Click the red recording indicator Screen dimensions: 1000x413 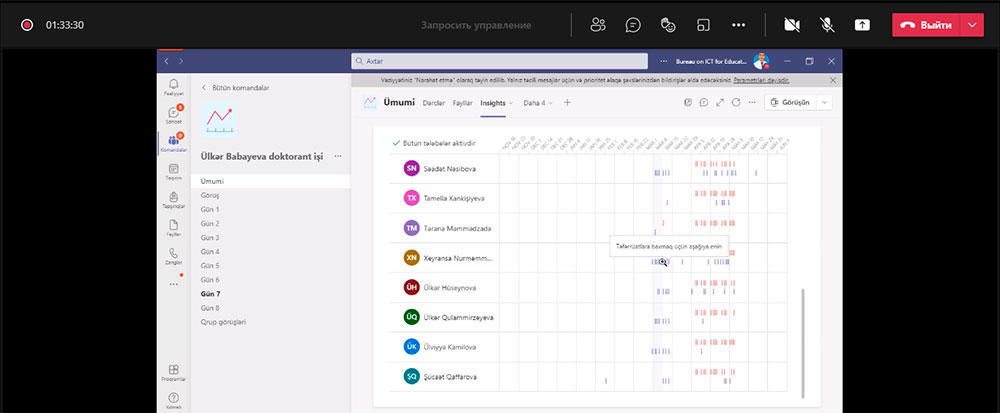click(x=27, y=25)
